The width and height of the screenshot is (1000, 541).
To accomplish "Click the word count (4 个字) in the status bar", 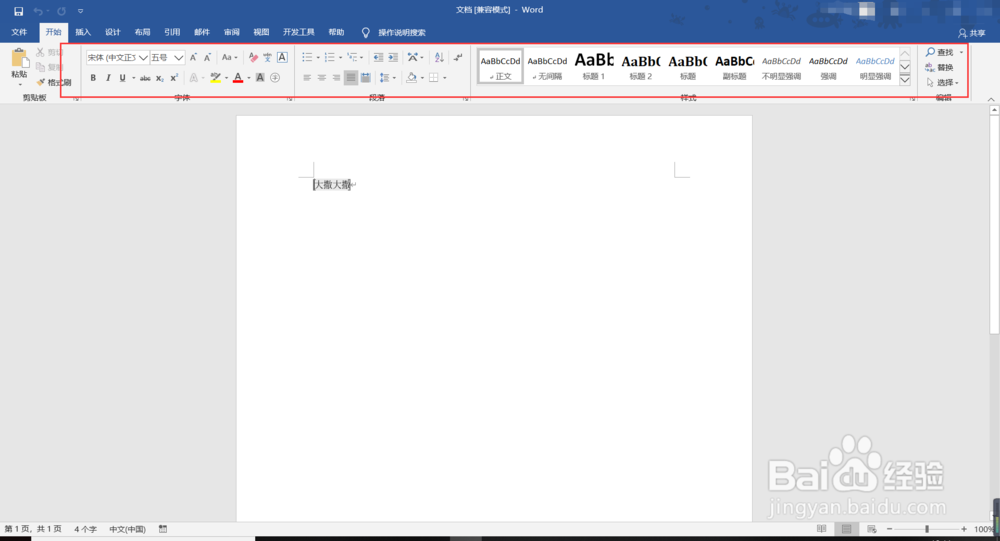I will (85, 529).
